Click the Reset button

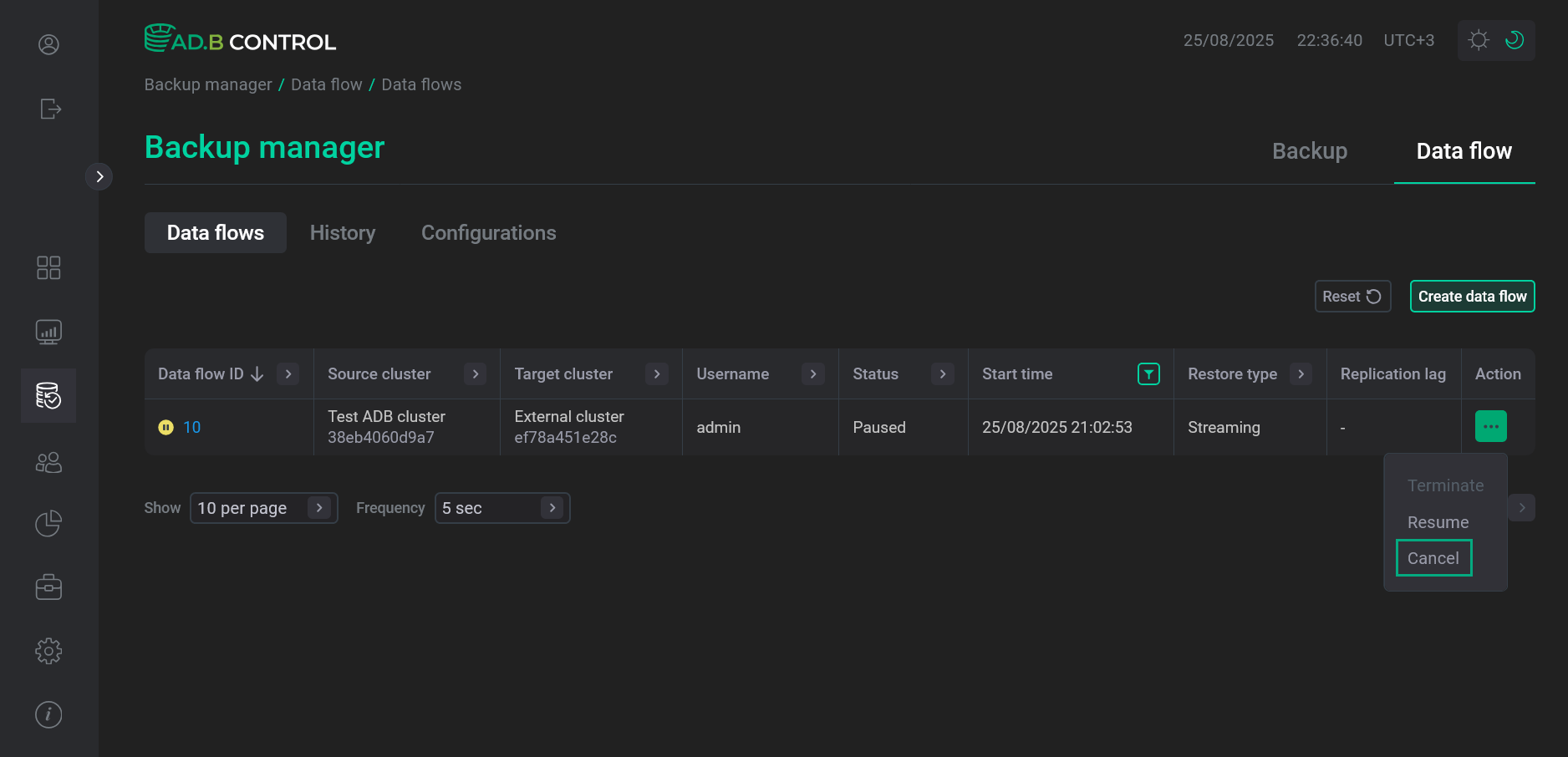[1352, 296]
